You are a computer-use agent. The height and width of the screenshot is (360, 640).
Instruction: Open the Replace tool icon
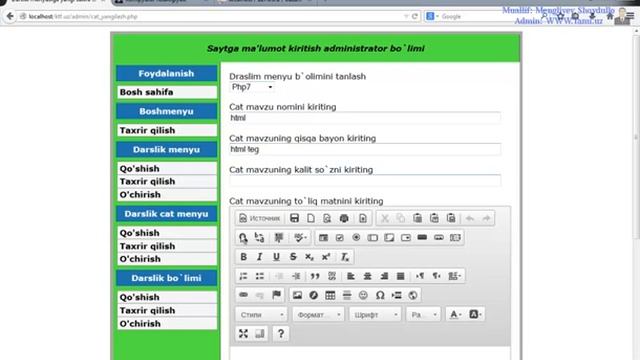(x=259, y=238)
